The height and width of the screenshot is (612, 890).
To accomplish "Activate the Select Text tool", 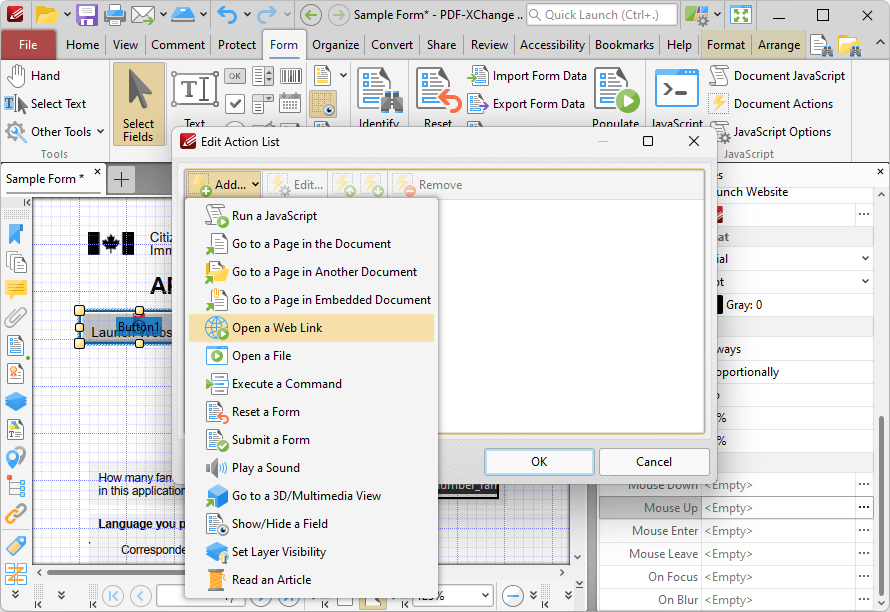I will click(x=45, y=103).
